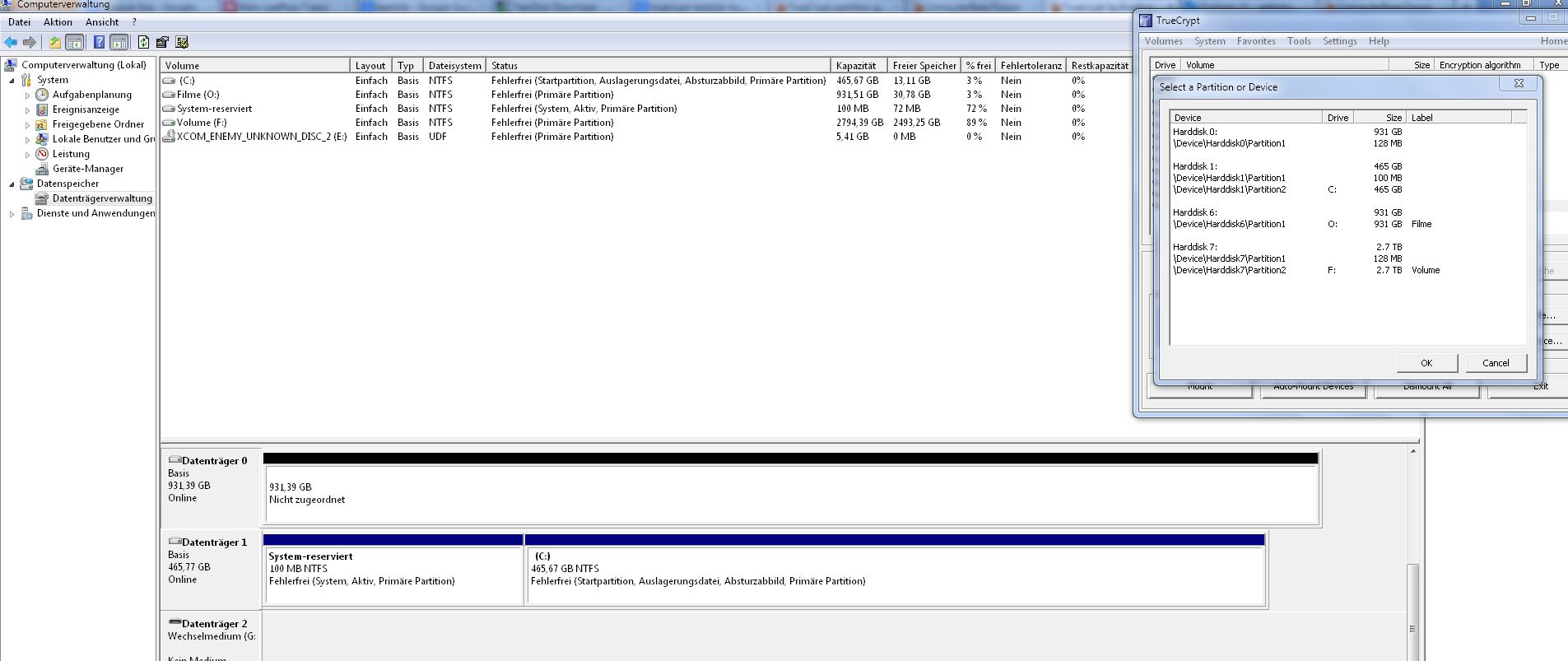Select \Device\Harddisk0\Partition1 row
1568x661 pixels.
coord(1347,143)
